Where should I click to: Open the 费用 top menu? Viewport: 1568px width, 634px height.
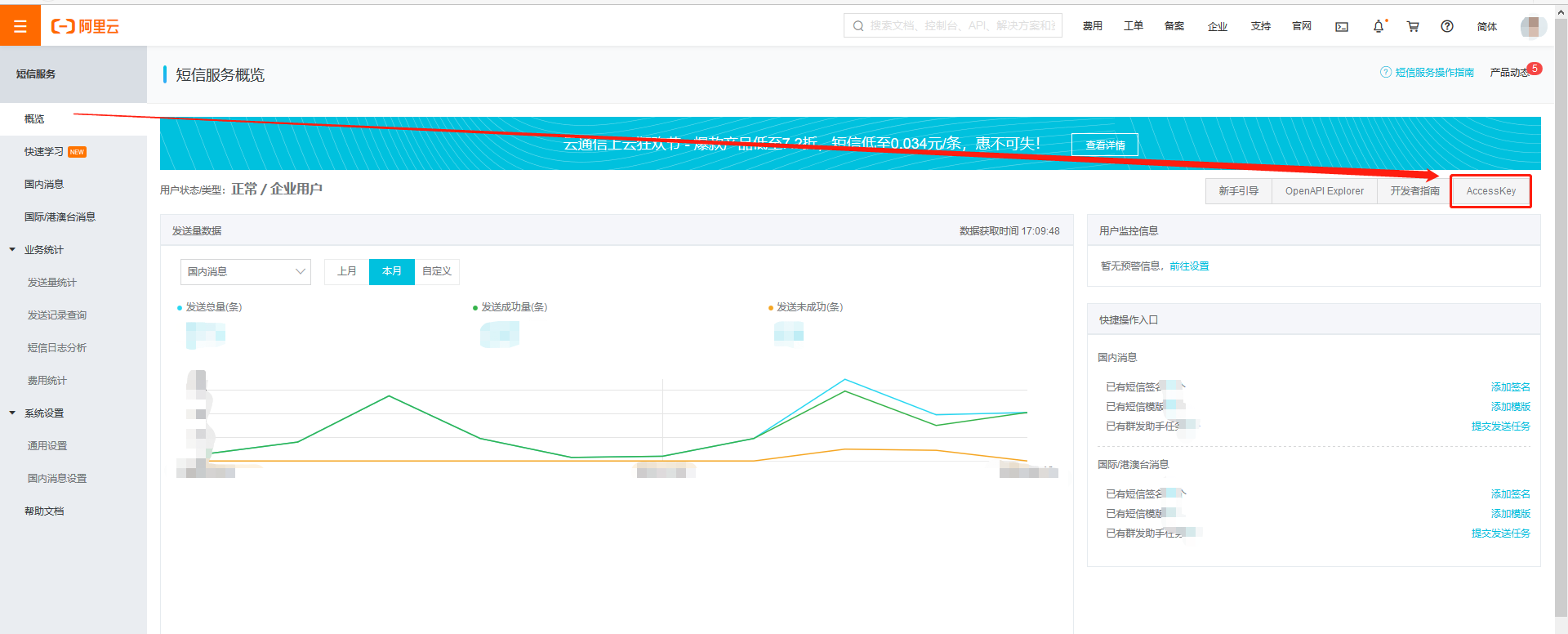click(1093, 26)
